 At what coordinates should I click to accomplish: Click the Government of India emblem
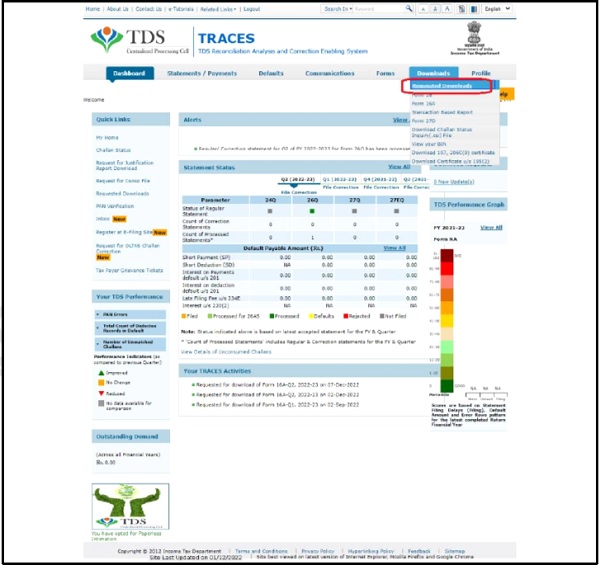pos(474,38)
